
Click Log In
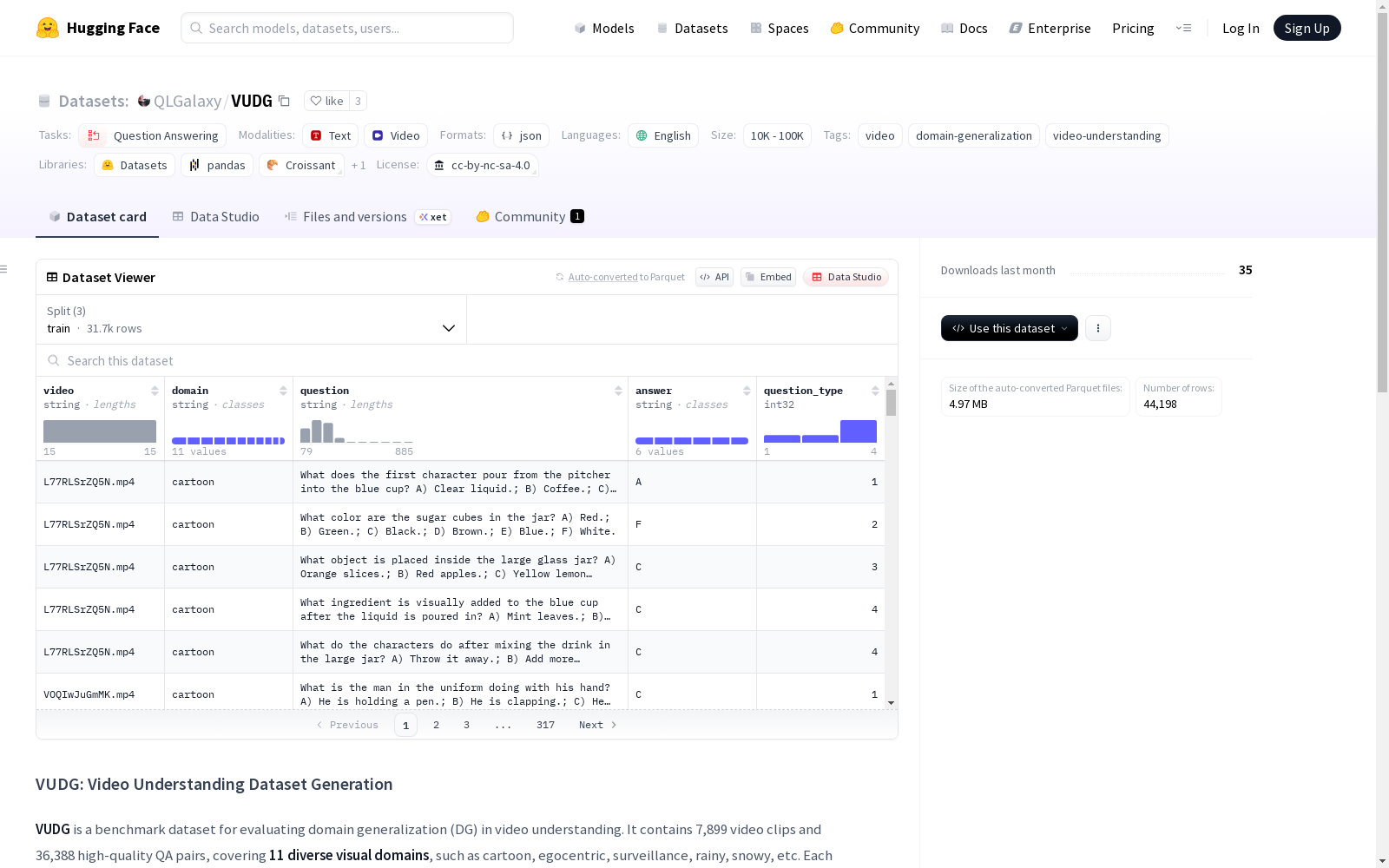point(1241,28)
